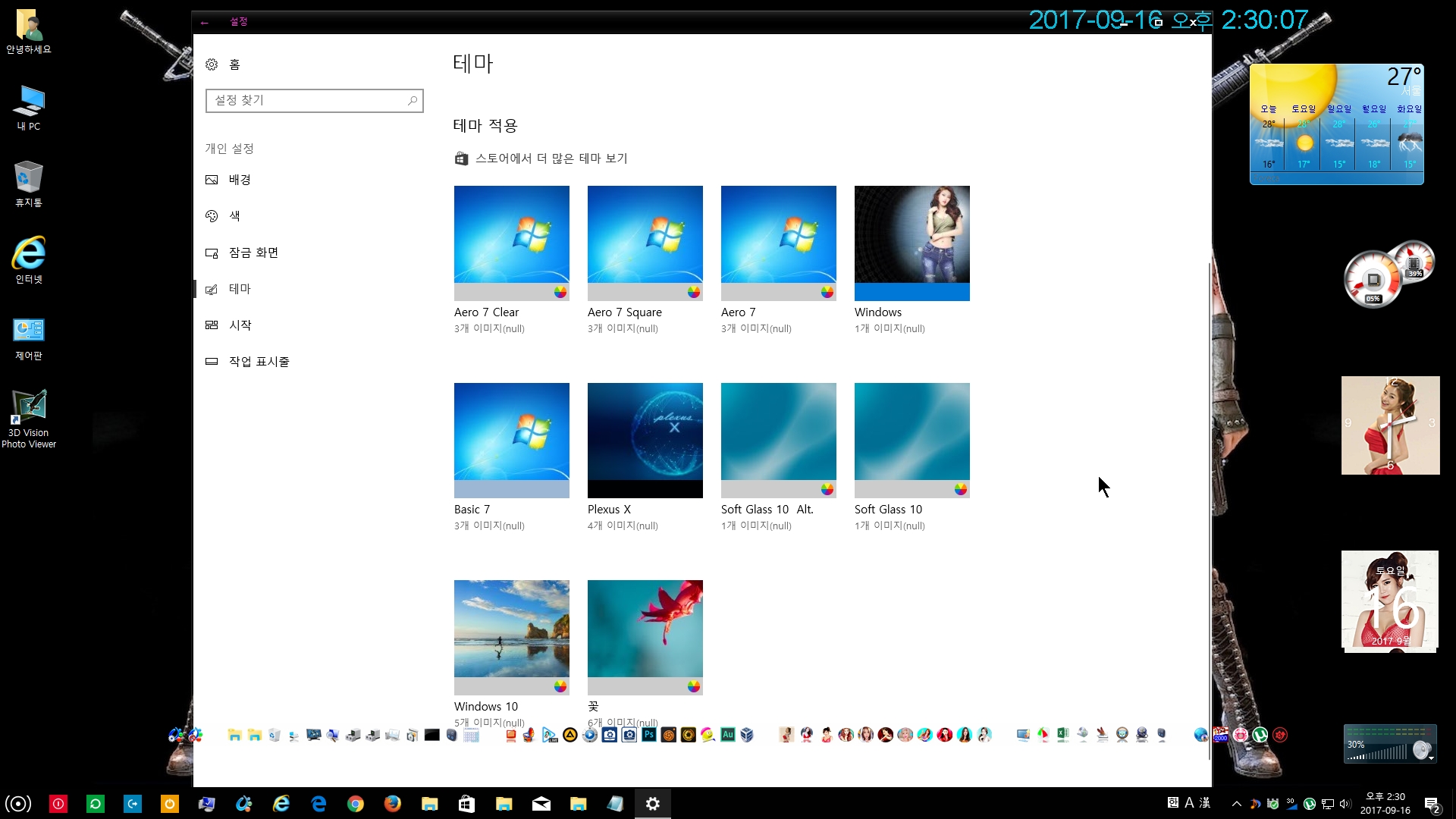1456x819 pixels.
Task: Open Firefox from the taskbar
Action: pos(393,804)
